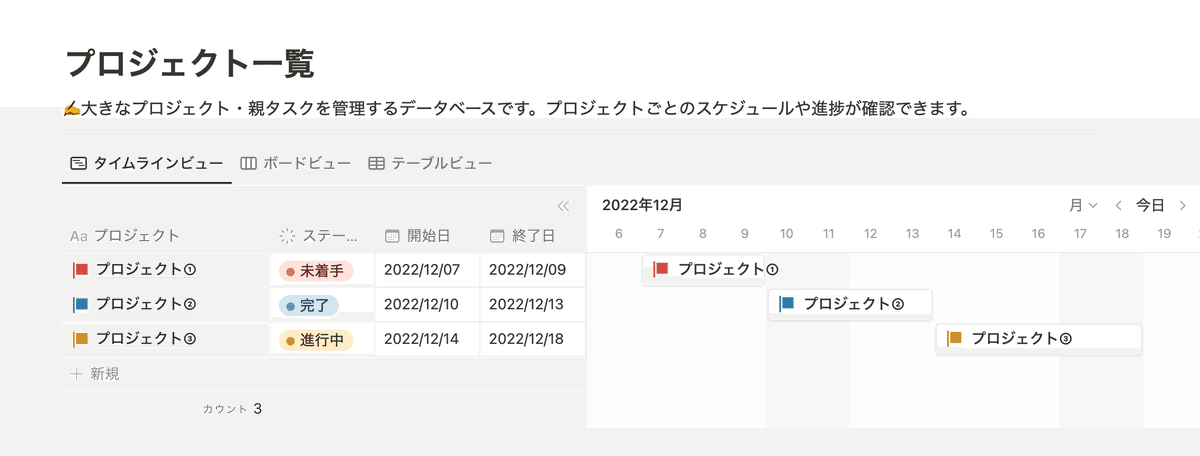Click the カウント 3 summary below the table
1200x456 pixels.
[232, 409]
